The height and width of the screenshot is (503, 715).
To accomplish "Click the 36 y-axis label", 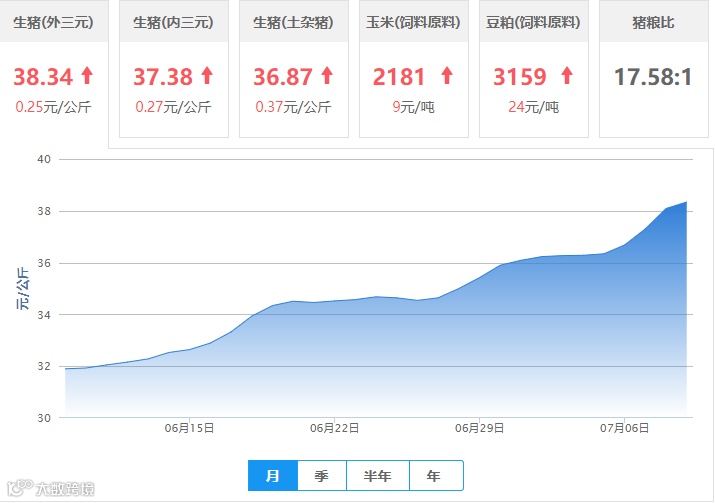I will pos(44,263).
